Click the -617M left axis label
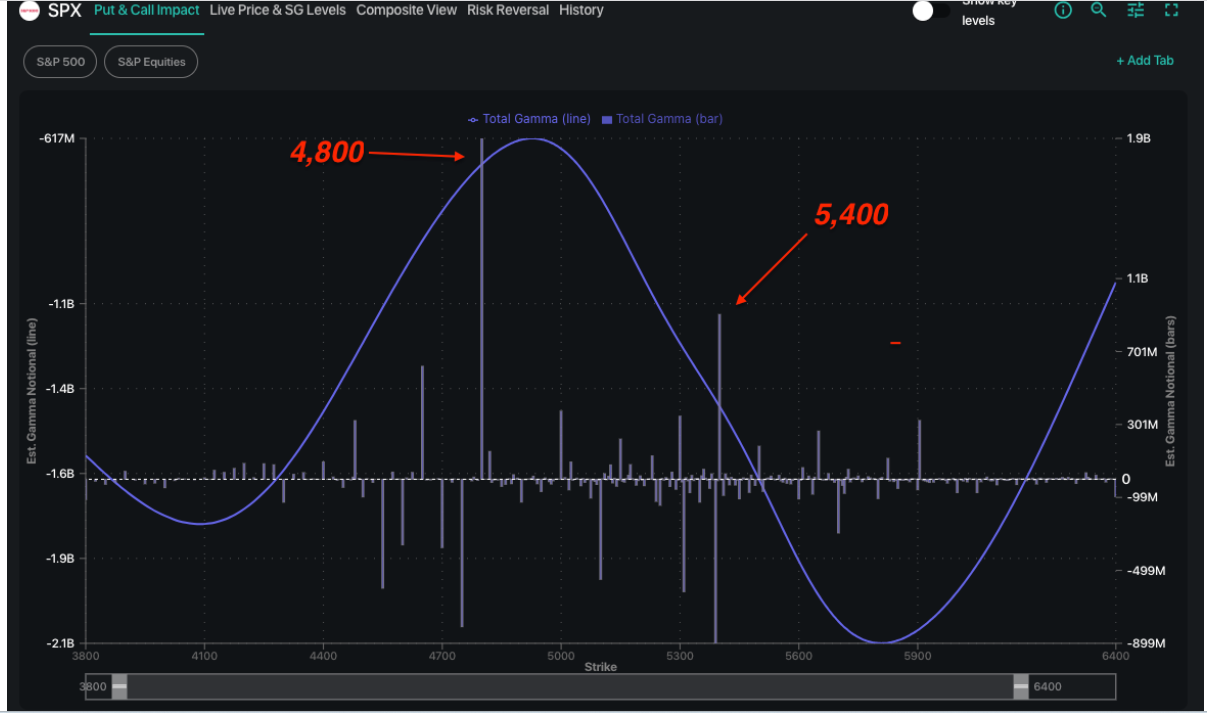This screenshot has height=713, width=1207. [x=56, y=138]
